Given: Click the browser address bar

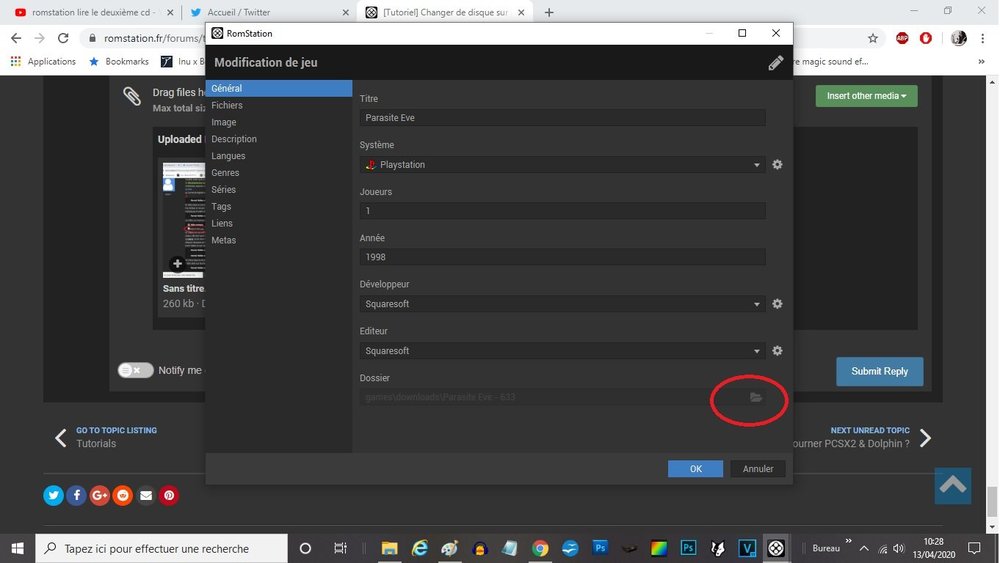Looking at the screenshot, I should 153,38.
